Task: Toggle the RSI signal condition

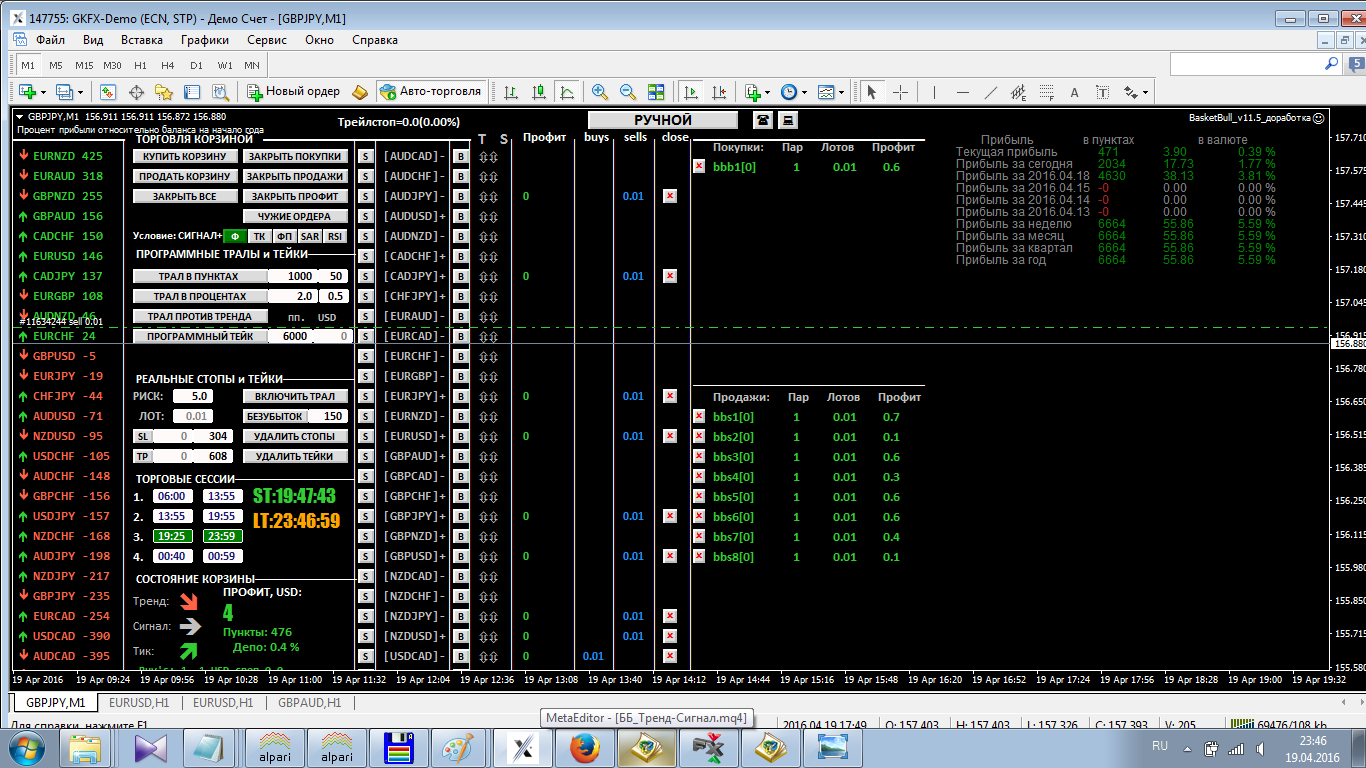Action: click(x=334, y=236)
